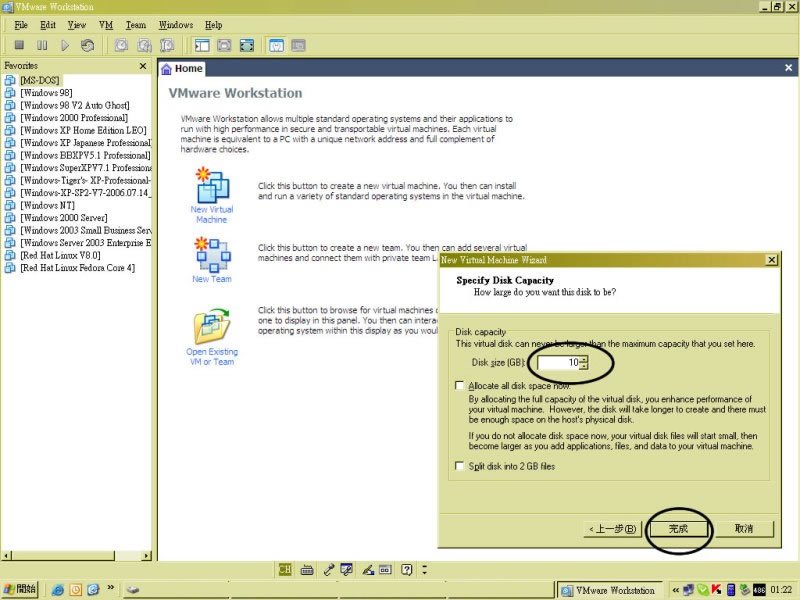Click the 完成 (Finish) button

click(679, 528)
